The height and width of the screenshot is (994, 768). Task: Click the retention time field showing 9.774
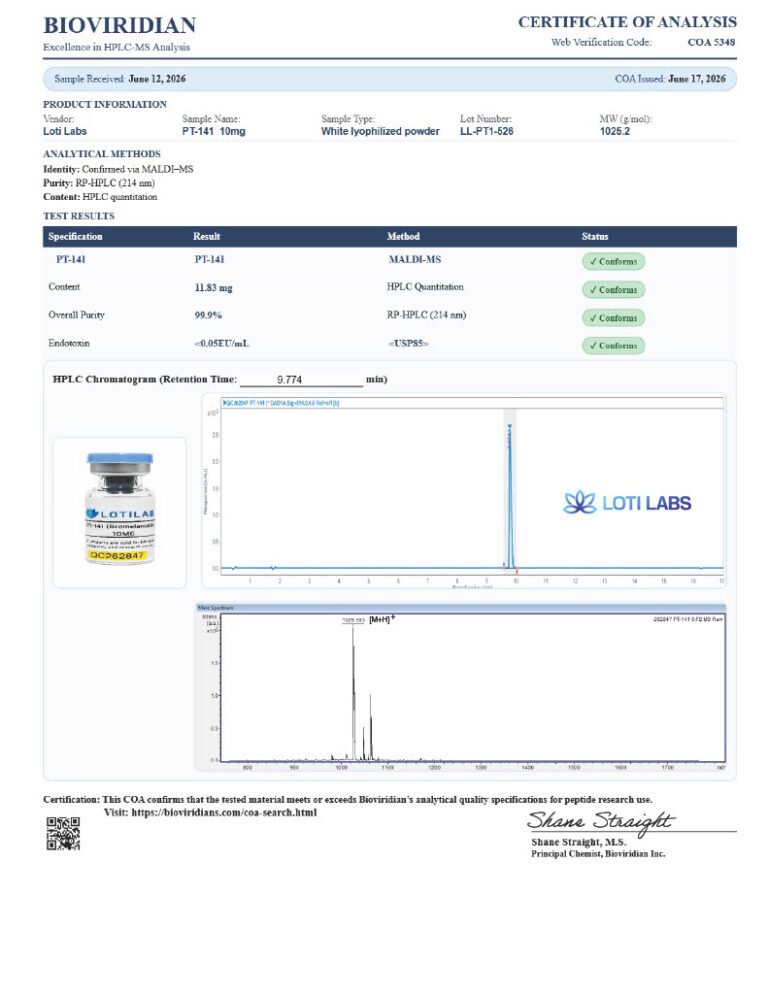tap(301, 379)
